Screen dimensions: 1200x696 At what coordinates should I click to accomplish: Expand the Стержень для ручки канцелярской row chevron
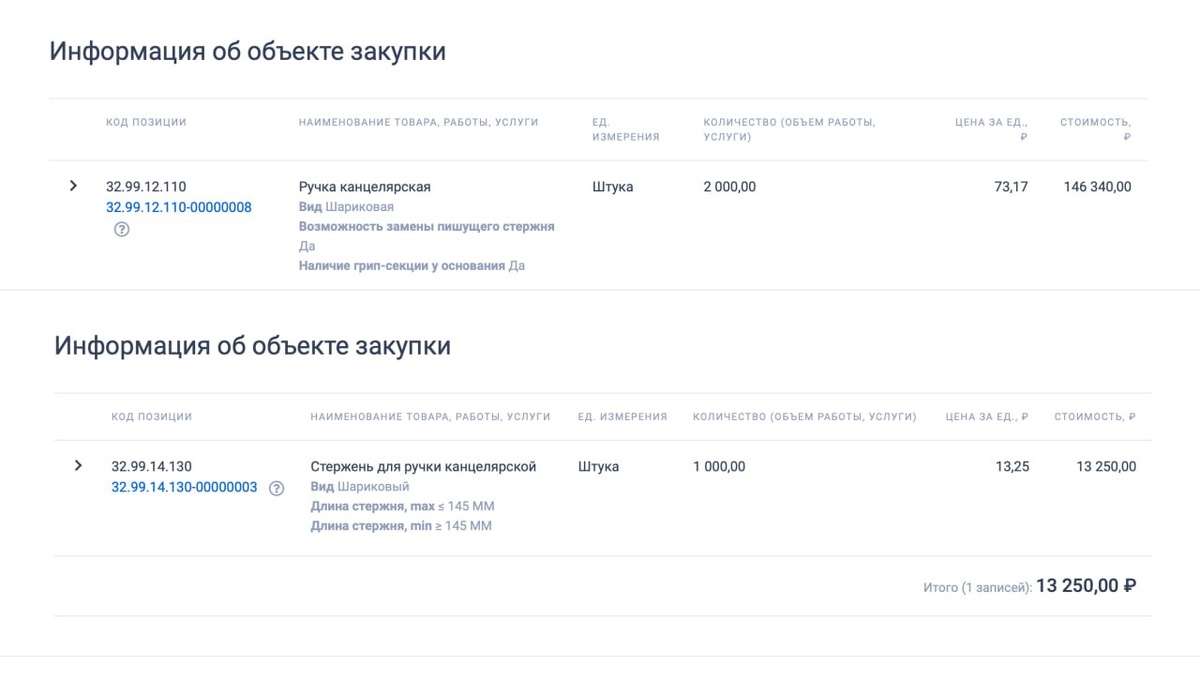point(78,466)
